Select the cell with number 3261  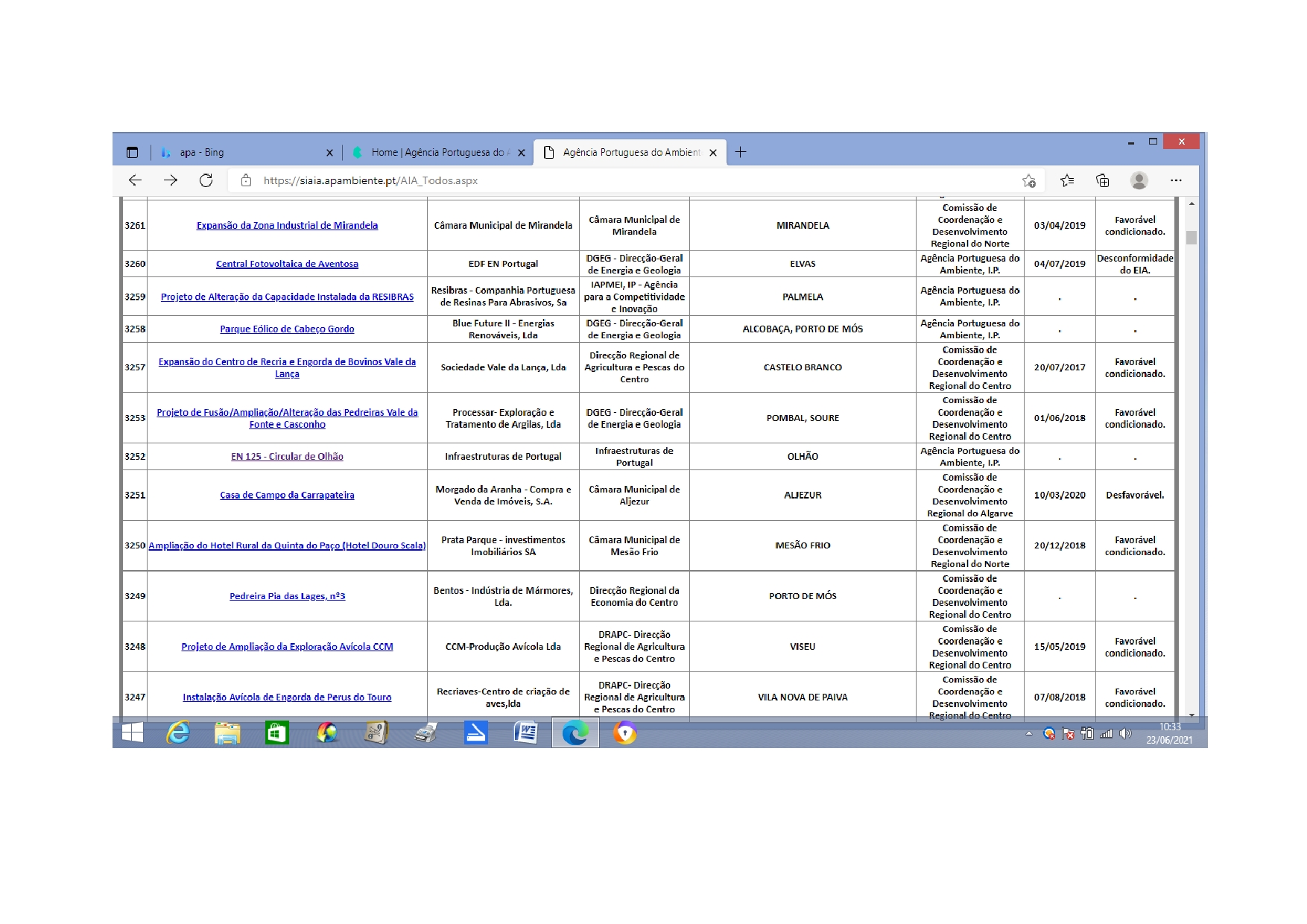tap(135, 226)
